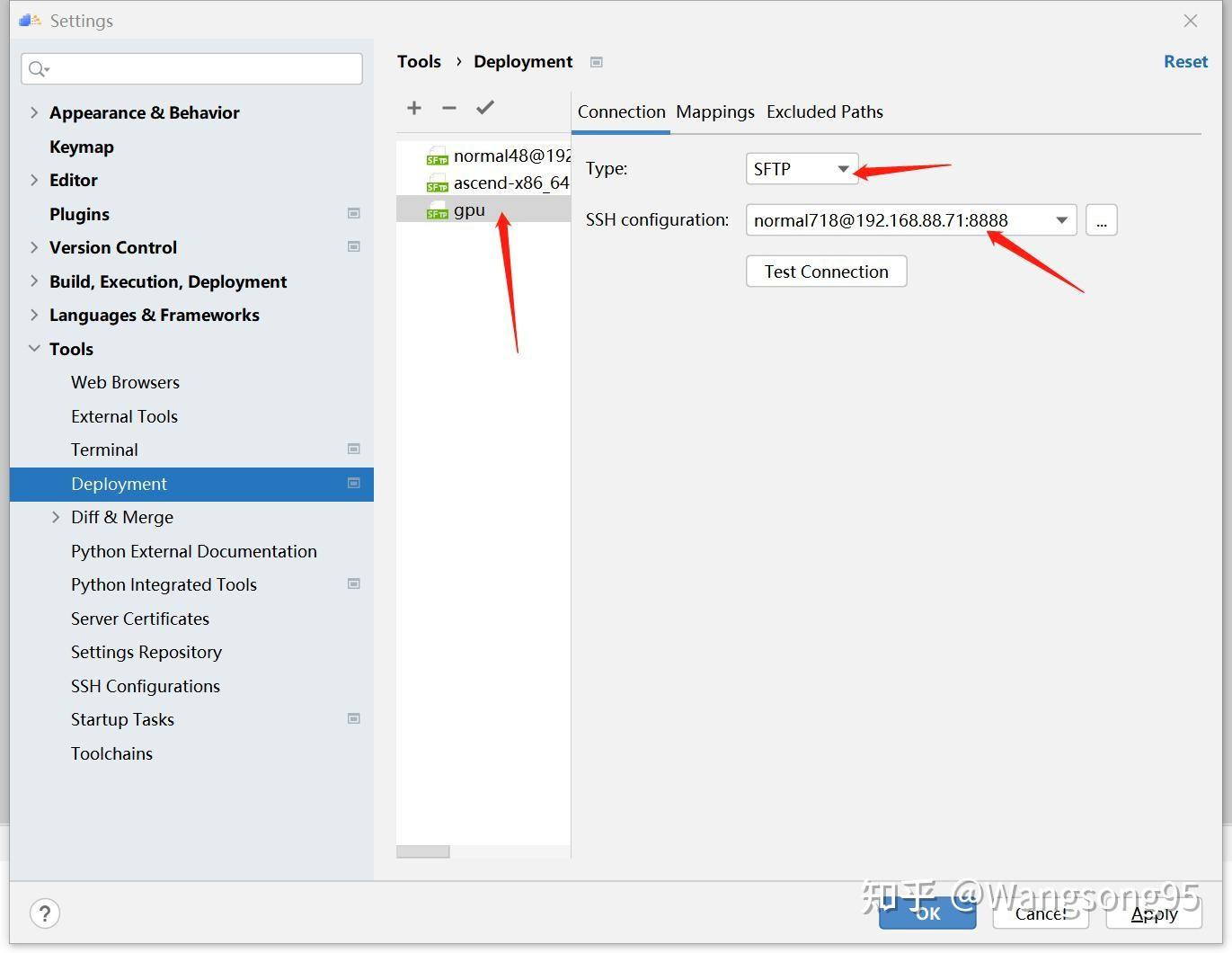Switch to the Excluded Paths tab
The image size is (1232, 953).
(824, 111)
